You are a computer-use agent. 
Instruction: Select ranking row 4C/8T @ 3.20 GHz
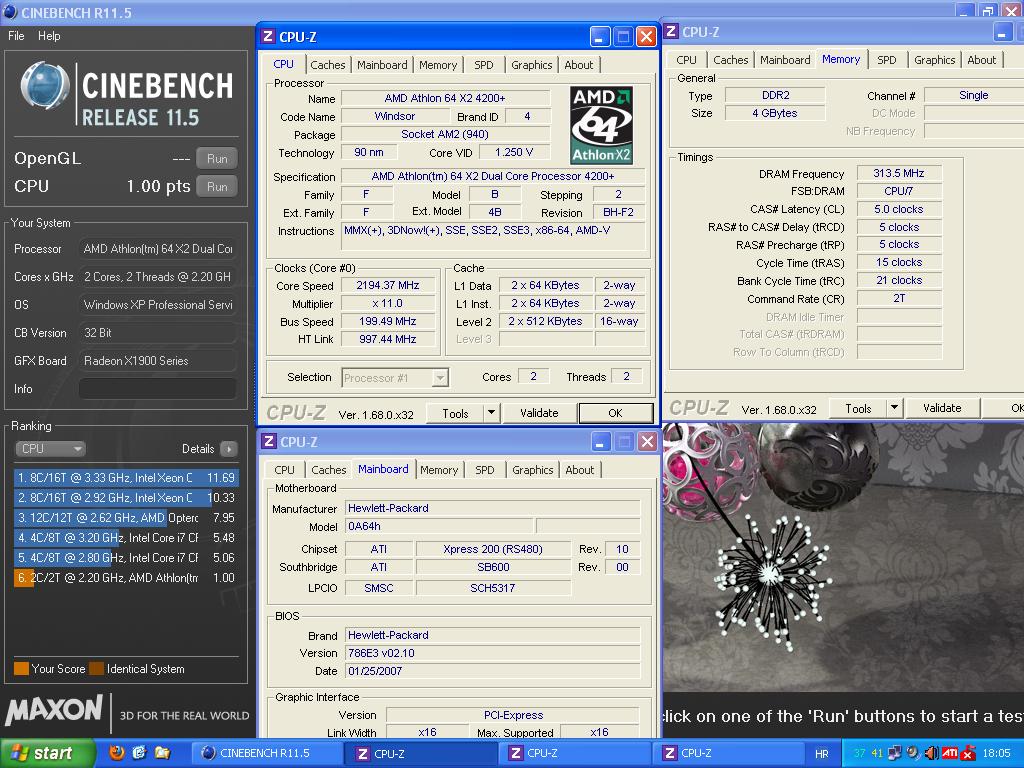[126, 538]
